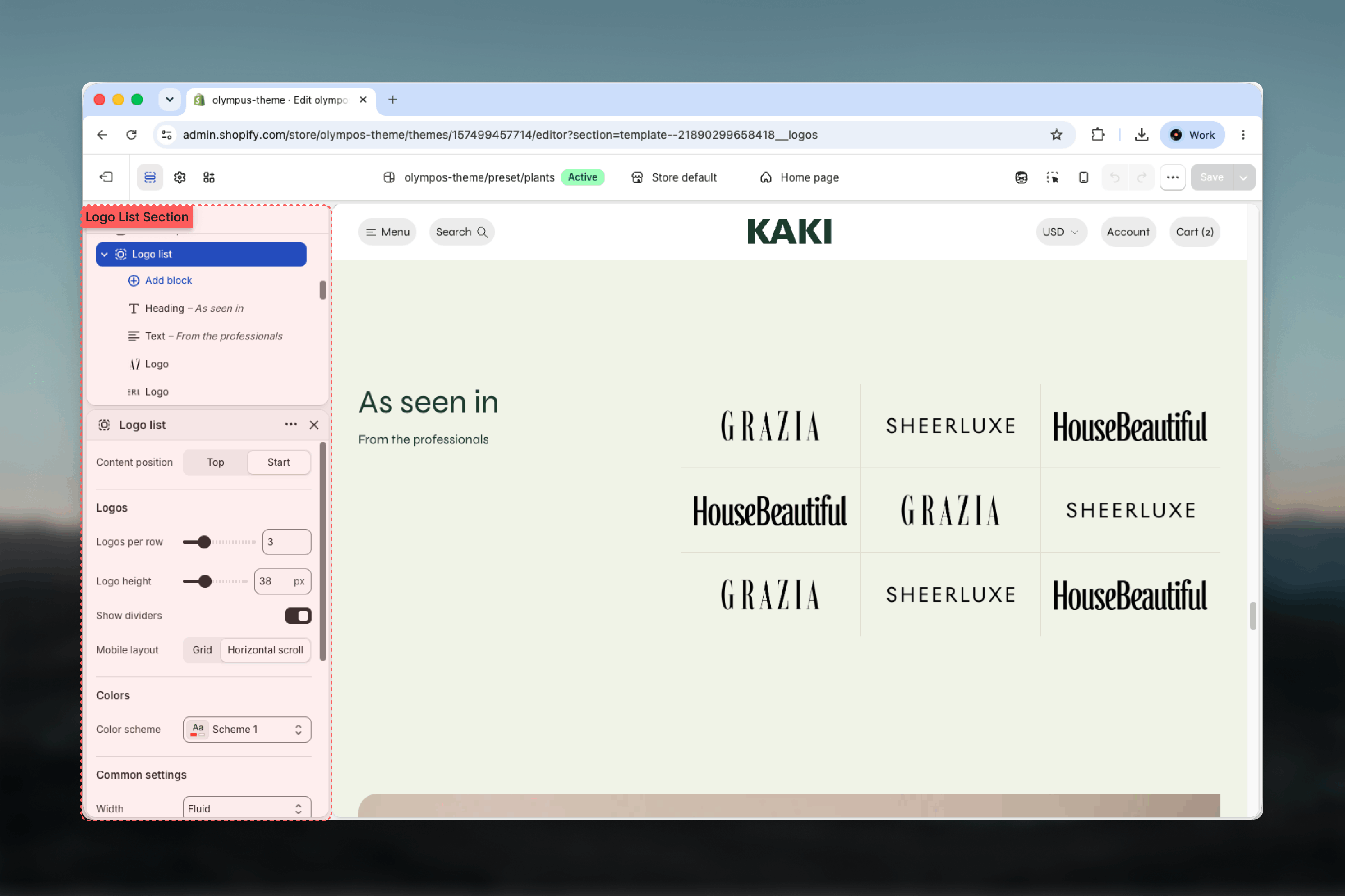
Task: Bookmark this page with star icon
Action: [1056, 135]
